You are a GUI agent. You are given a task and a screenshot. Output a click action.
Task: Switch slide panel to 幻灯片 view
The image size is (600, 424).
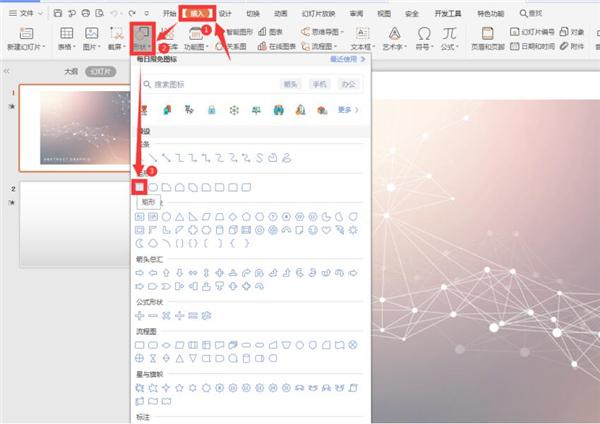tap(101, 72)
